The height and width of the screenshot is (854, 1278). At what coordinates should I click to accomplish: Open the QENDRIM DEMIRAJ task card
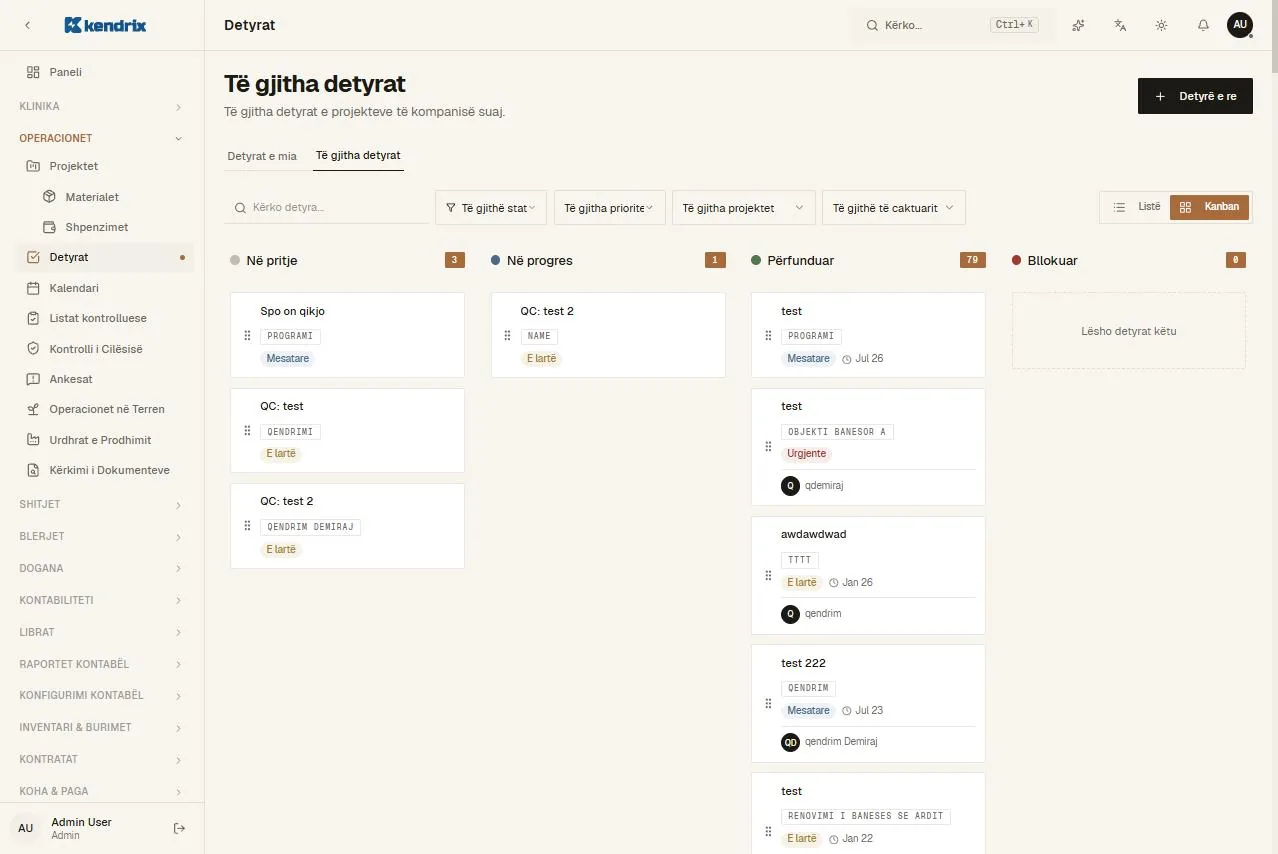[347, 526]
